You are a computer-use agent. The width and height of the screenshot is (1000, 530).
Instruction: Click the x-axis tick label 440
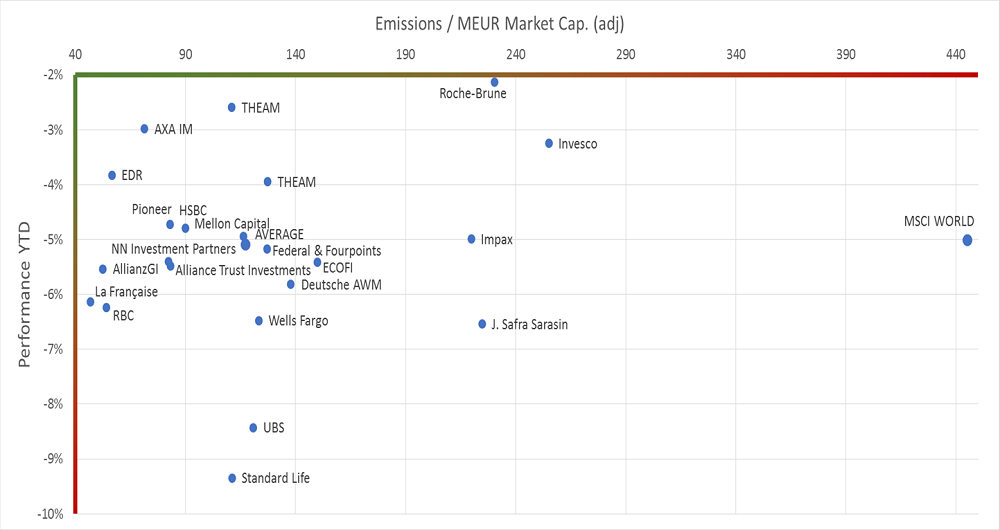[x=956, y=54]
